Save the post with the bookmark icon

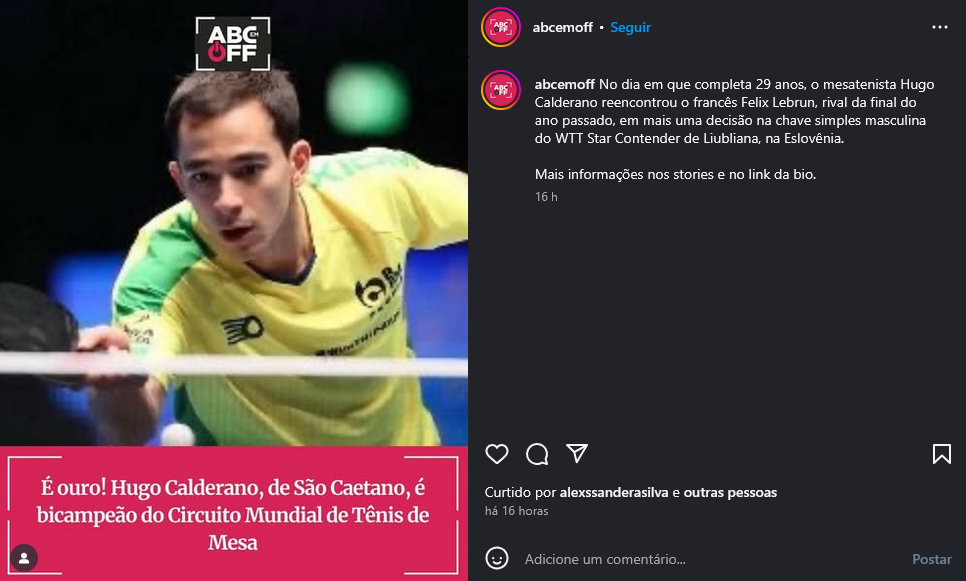click(941, 454)
